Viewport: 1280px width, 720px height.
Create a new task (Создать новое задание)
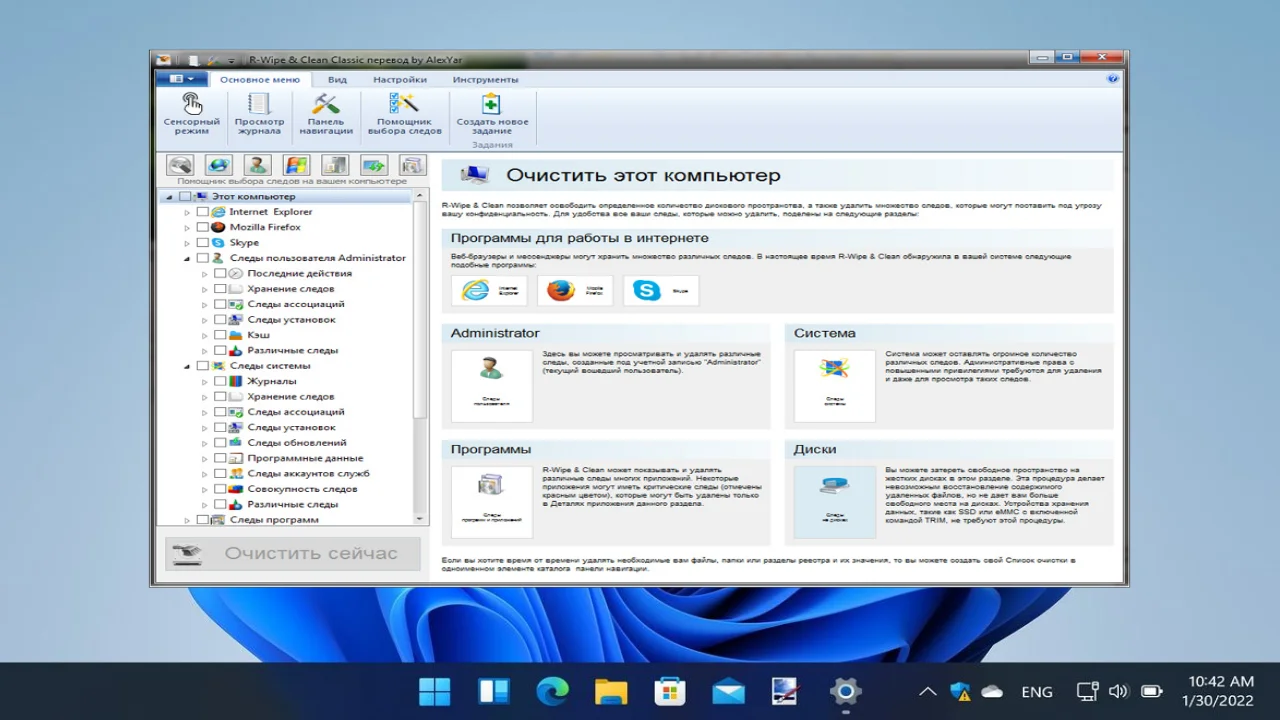[x=492, y=114]
